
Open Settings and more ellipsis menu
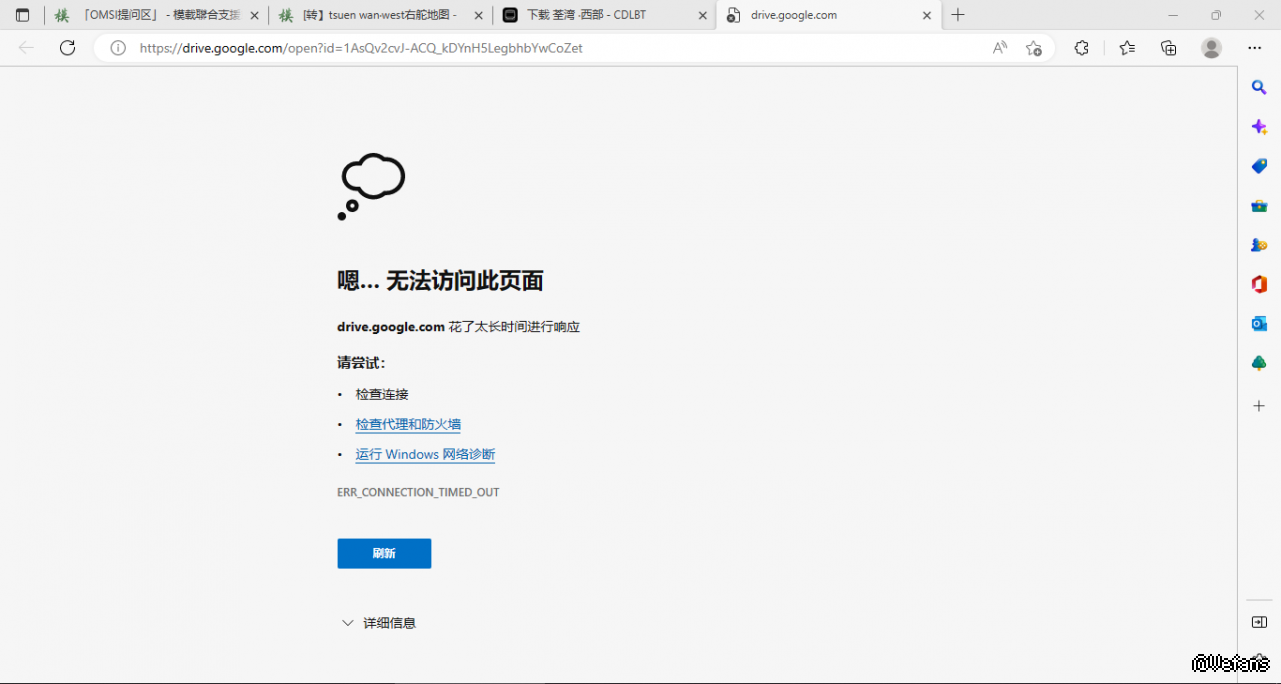click(x=1254, y=48)
